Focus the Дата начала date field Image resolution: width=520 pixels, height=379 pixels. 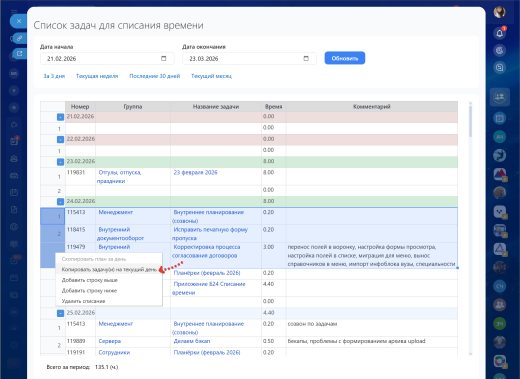coord(107,58)
